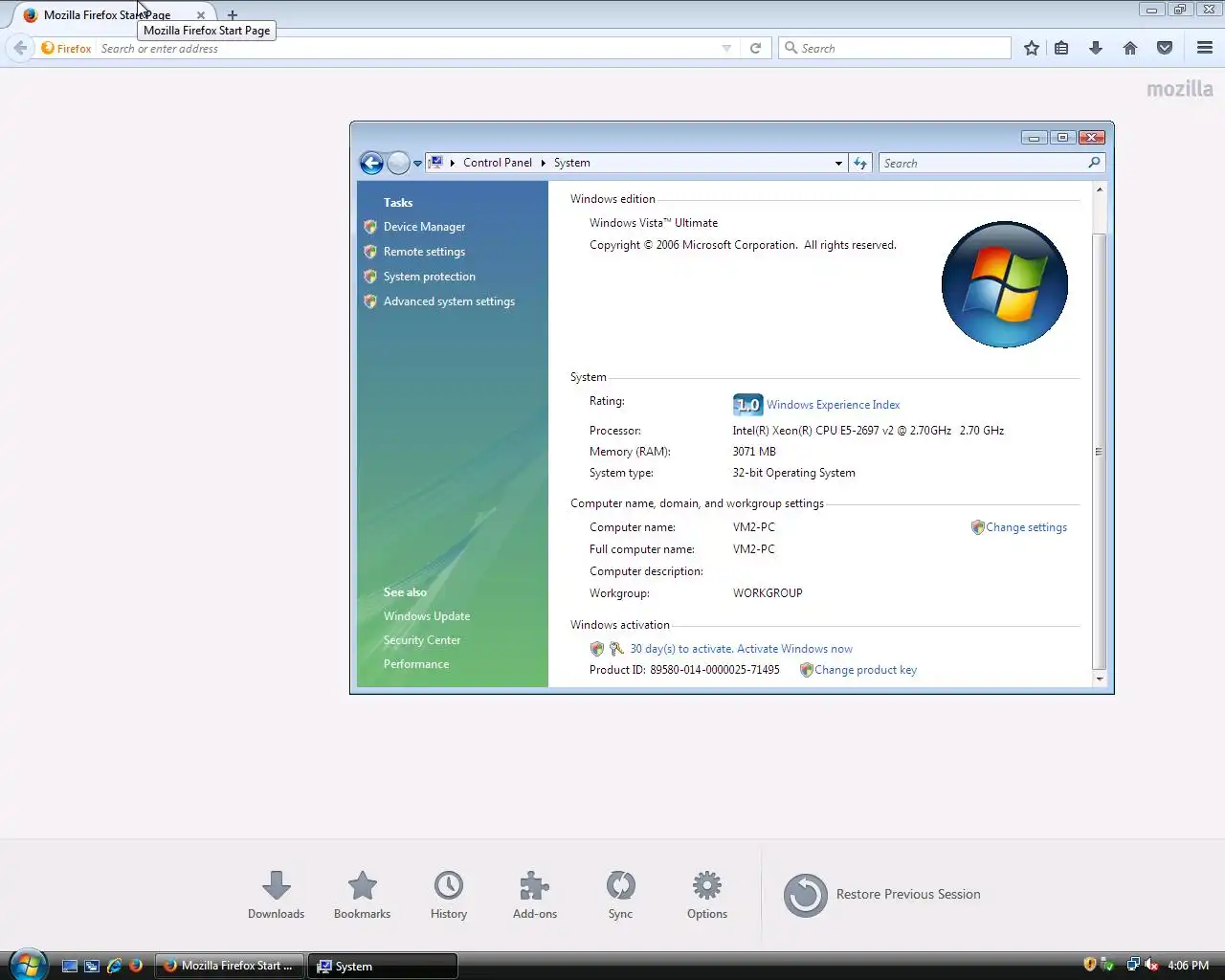Click scroll up arrow in System window
1225x980 pixels.
click(x=1099, y=189)
